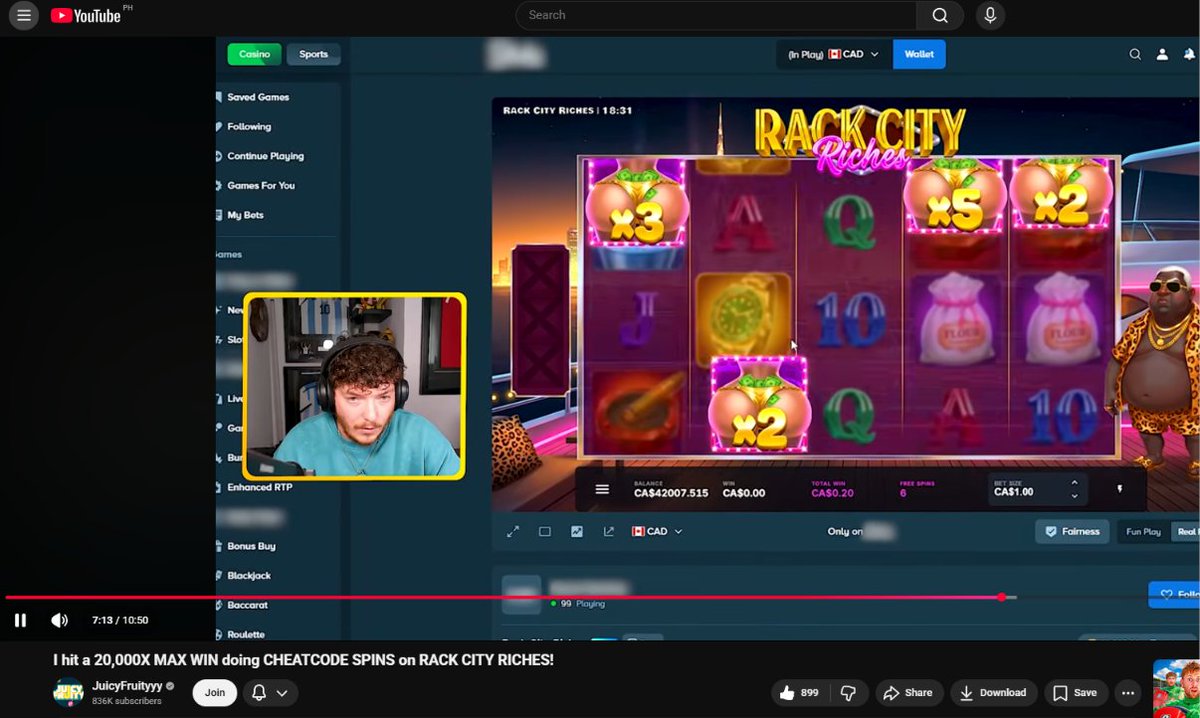1200x718 pixels.
Task: Click the video title text
Action: coord(303,660)
